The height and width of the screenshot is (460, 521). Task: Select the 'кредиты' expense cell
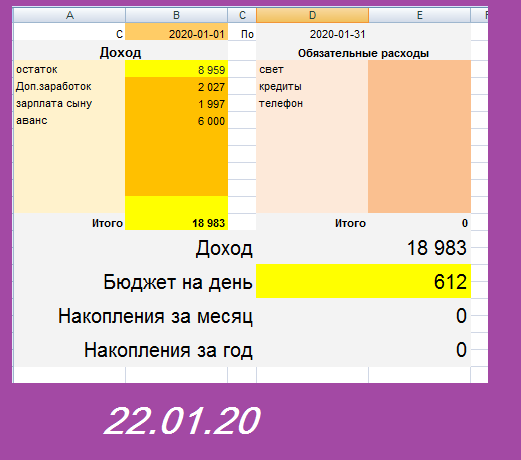pyautogui.click(x=312, y=86)
